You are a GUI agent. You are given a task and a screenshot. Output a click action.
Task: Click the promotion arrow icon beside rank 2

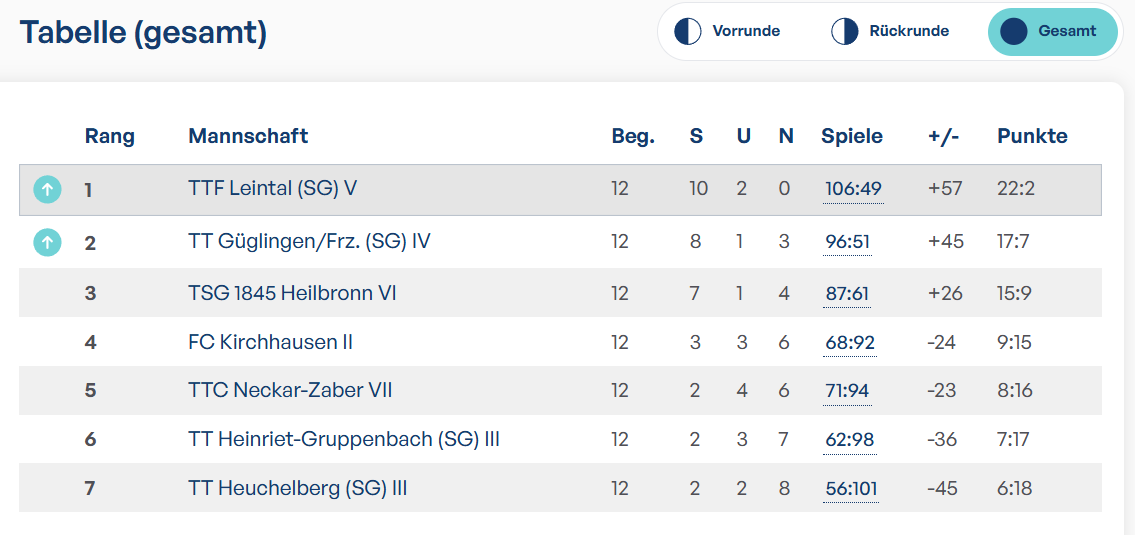pyautogui.click(x=47, y=243)
